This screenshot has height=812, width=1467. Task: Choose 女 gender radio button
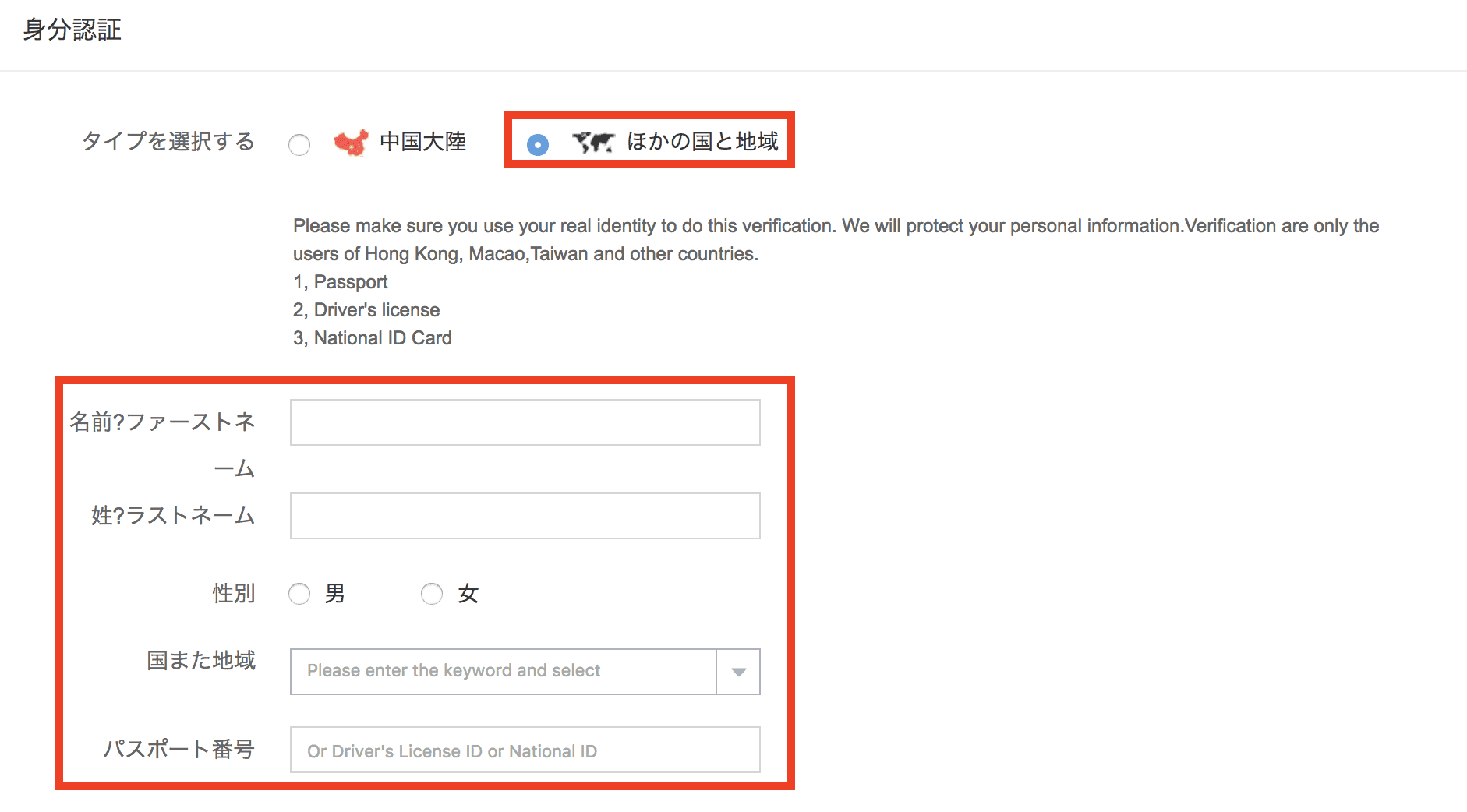click(x=432, y=595)
